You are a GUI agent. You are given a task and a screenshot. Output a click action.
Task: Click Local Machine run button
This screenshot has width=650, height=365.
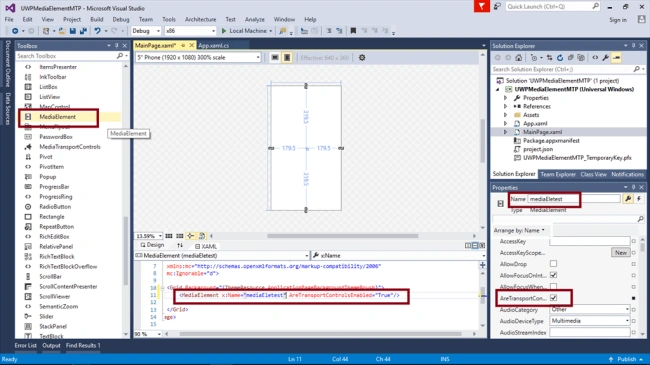point(247,31)
